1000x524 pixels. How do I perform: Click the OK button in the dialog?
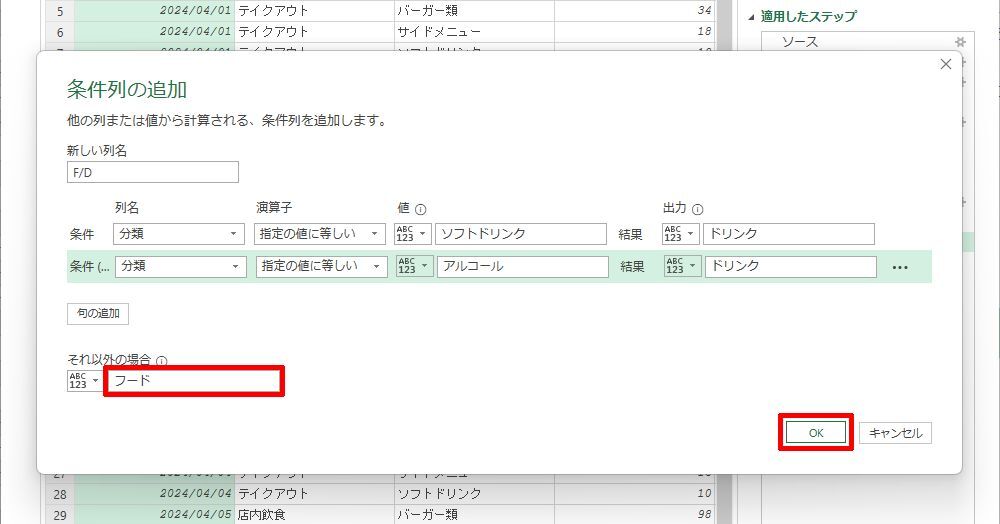816,433
